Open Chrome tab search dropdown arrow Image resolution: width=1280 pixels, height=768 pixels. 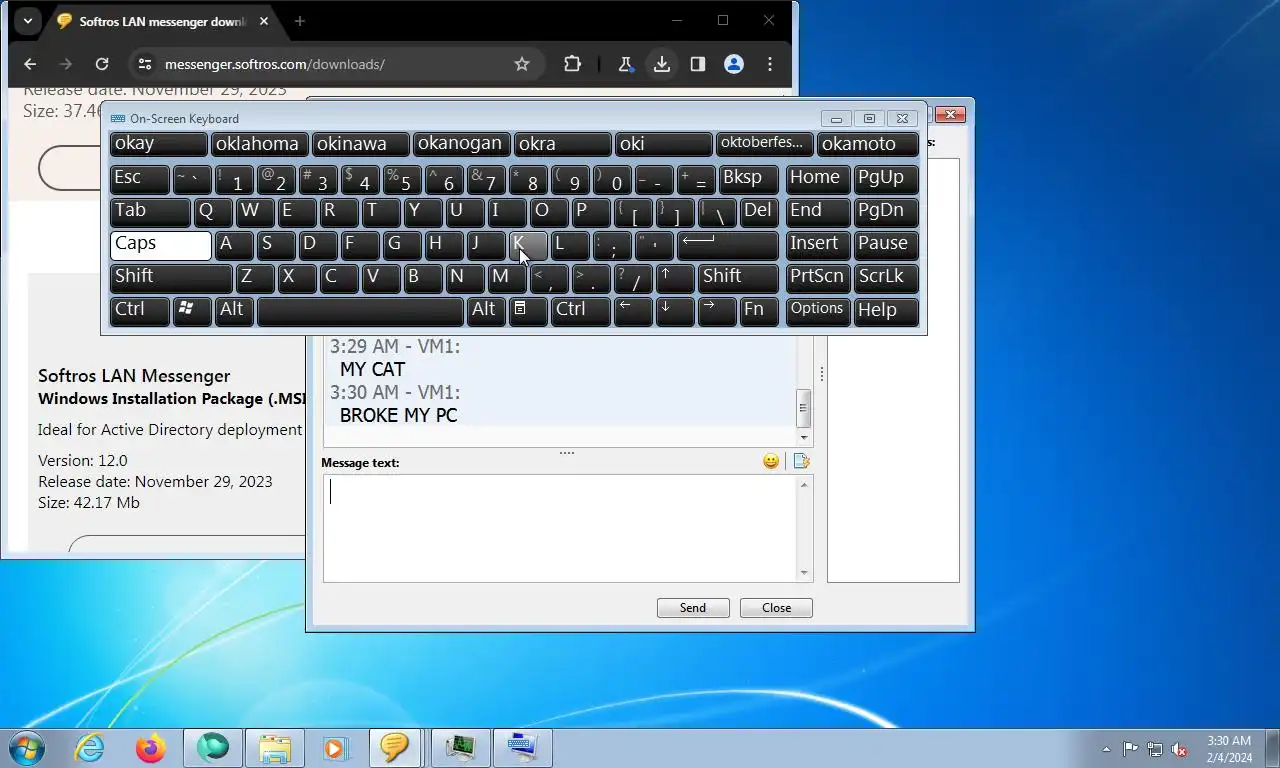click(27, 21)
